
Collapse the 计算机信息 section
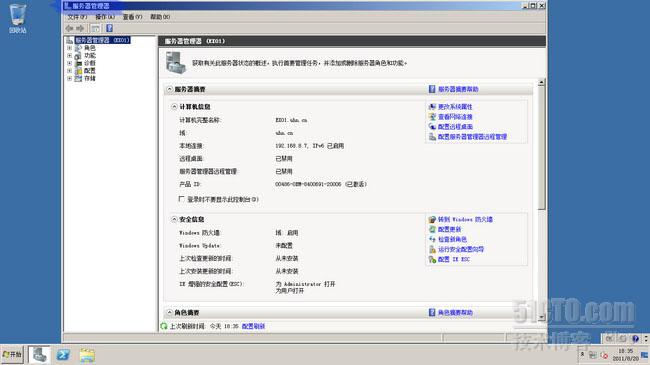pos(174,107)
